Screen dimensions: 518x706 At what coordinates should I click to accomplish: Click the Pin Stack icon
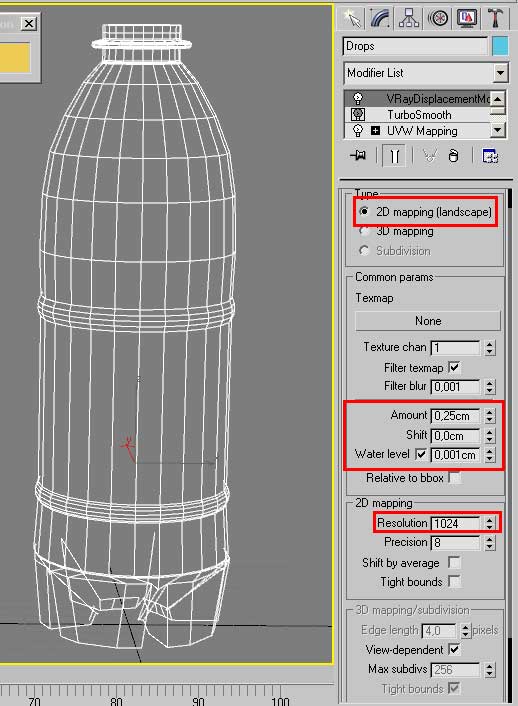click(x=358, y=156)
